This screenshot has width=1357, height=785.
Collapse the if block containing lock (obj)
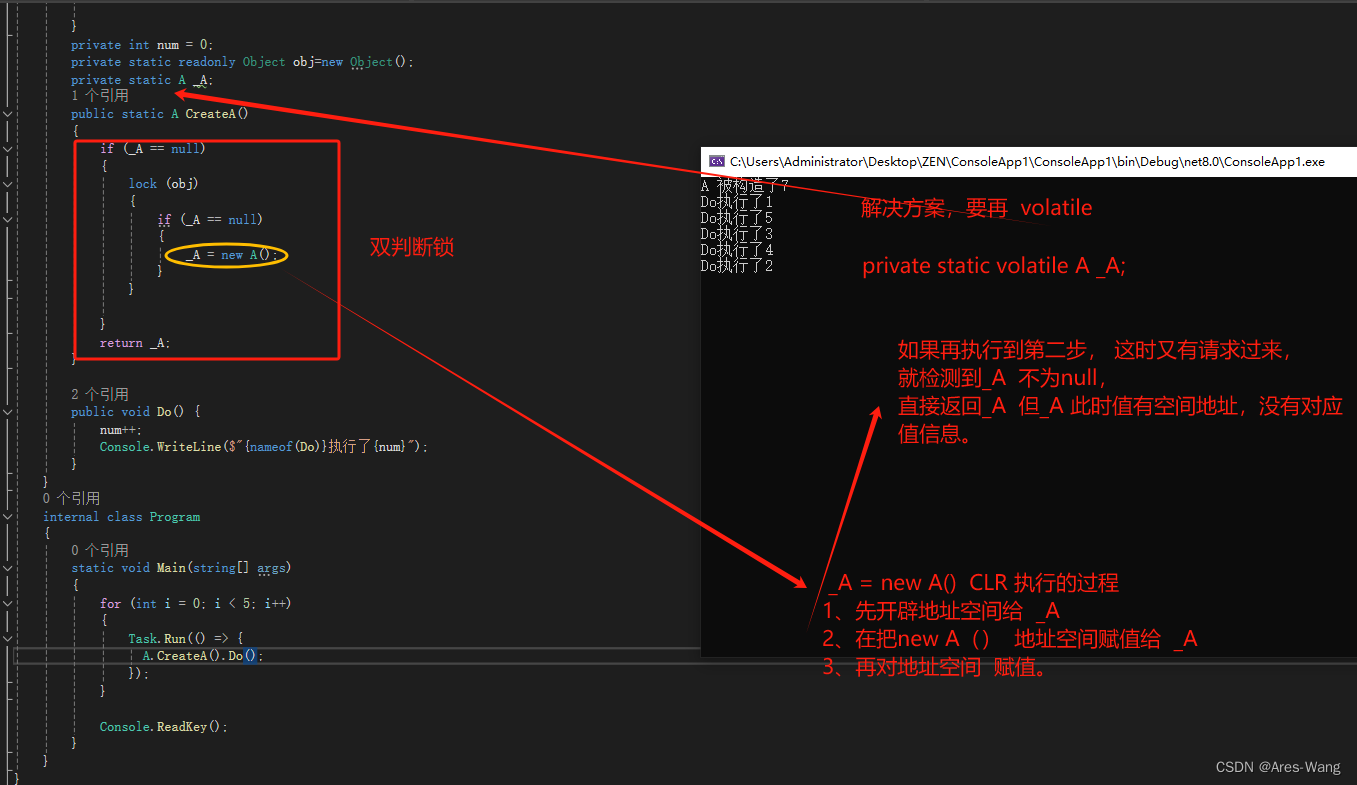pyautogui.click(x=8, y=148)
